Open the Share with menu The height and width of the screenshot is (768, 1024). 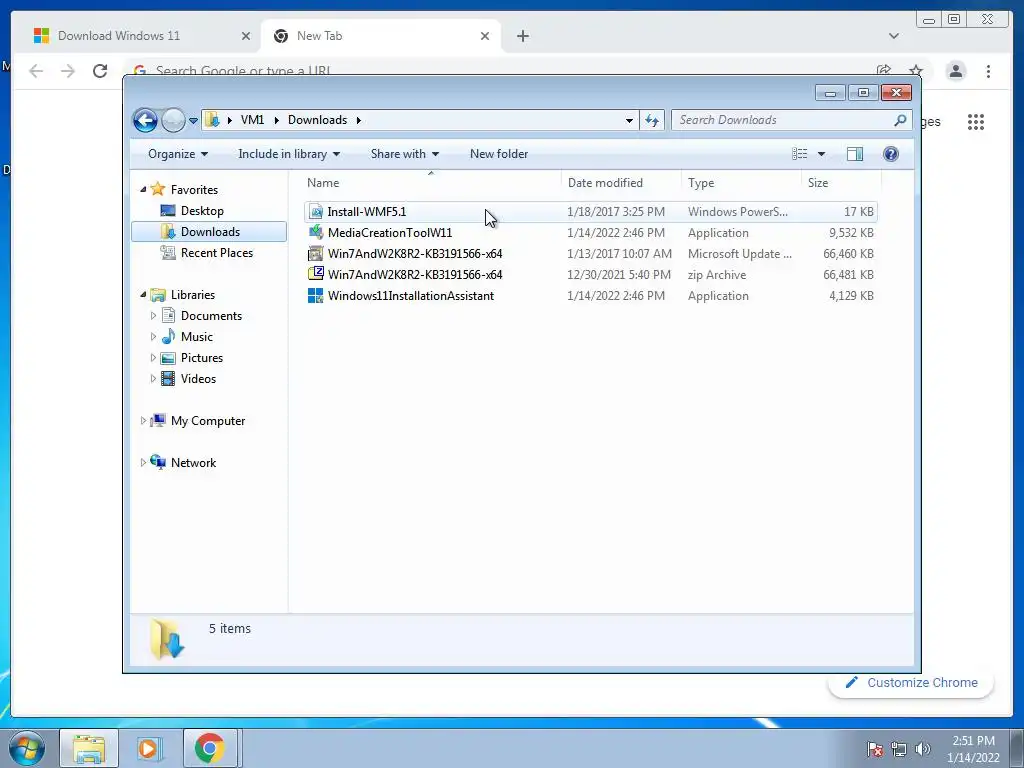click(x=405, y=154)
